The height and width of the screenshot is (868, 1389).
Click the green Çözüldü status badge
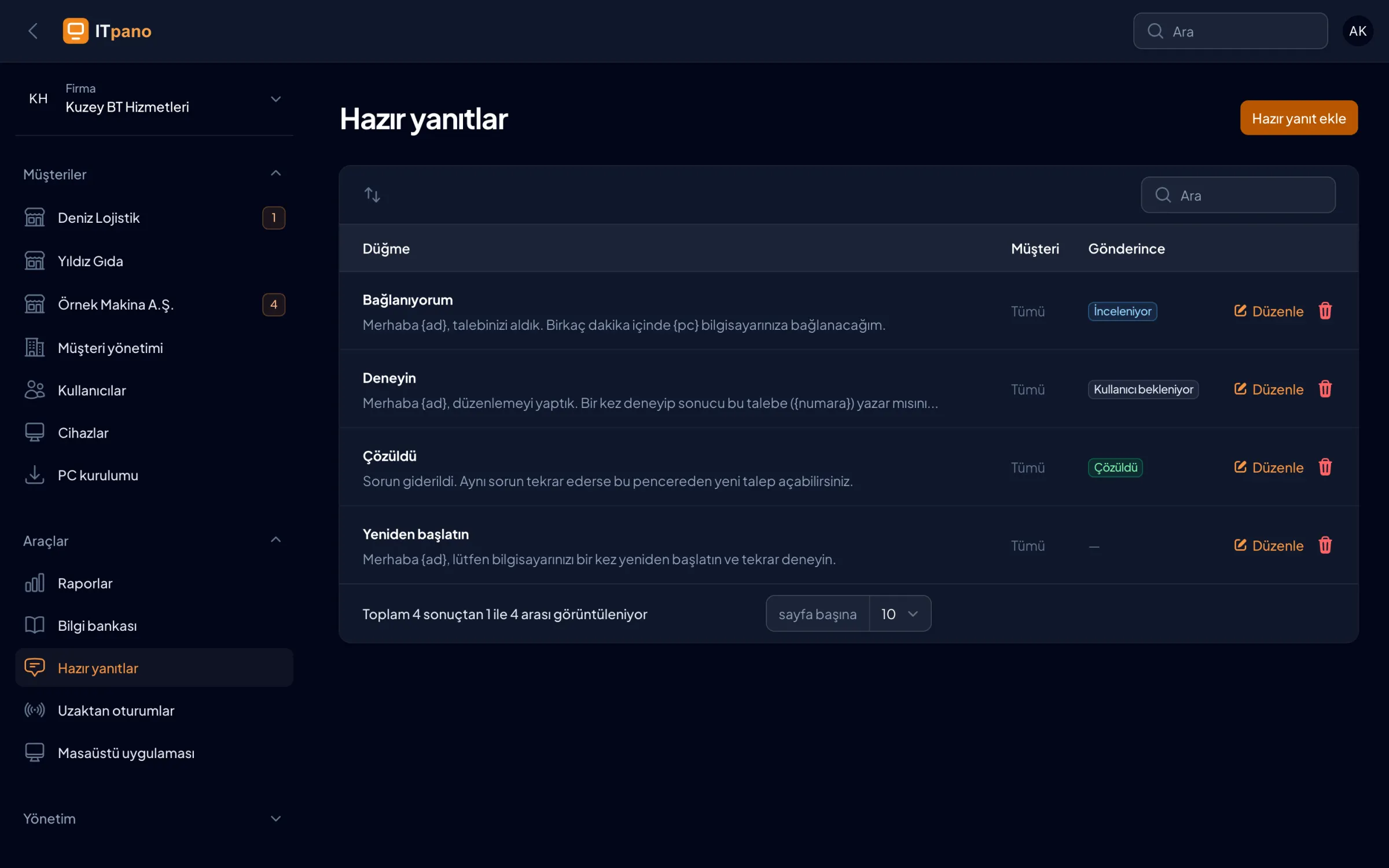pos(1115,468)
